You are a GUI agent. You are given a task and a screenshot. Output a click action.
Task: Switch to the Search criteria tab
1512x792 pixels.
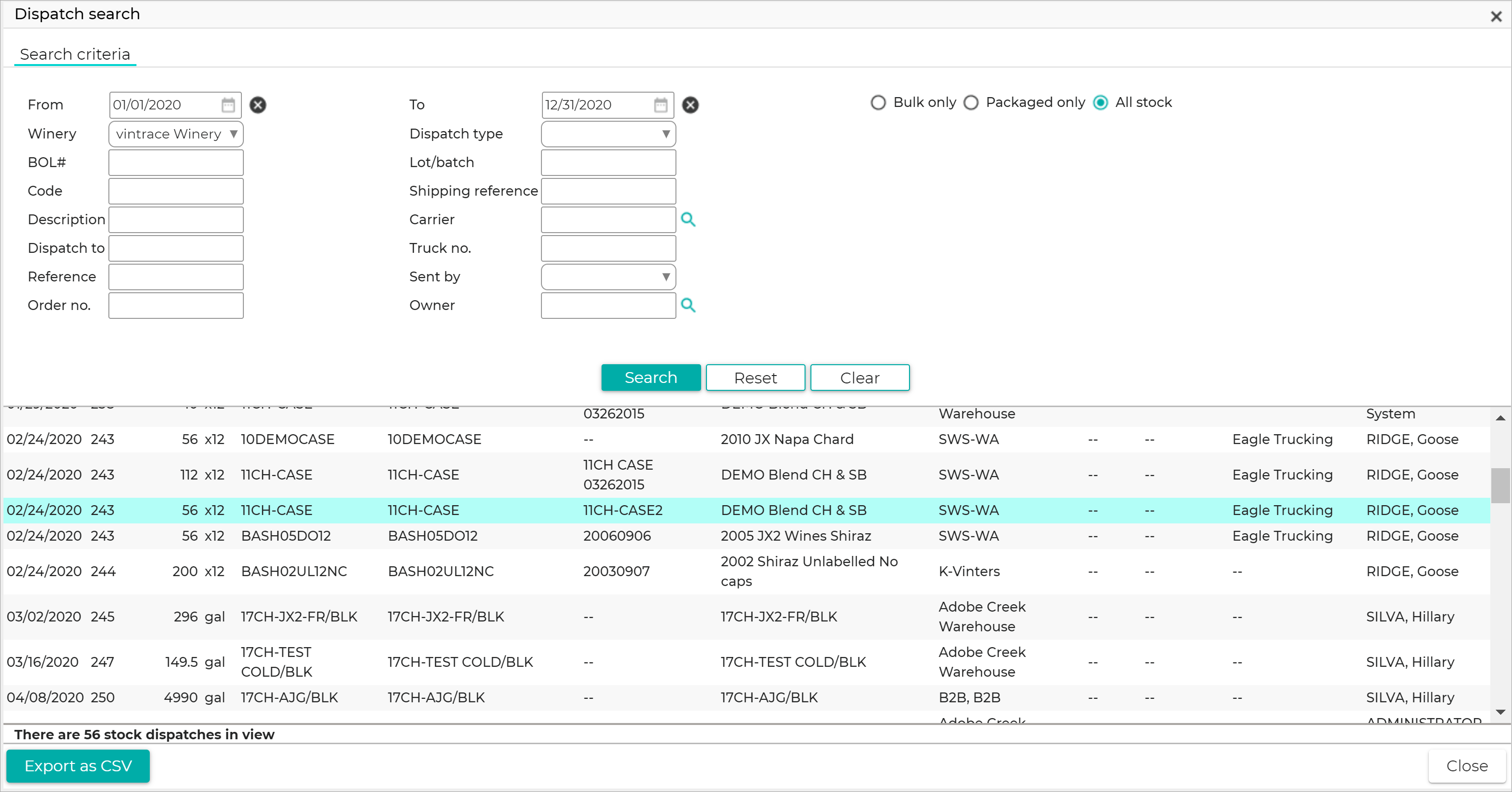[75, 55]
